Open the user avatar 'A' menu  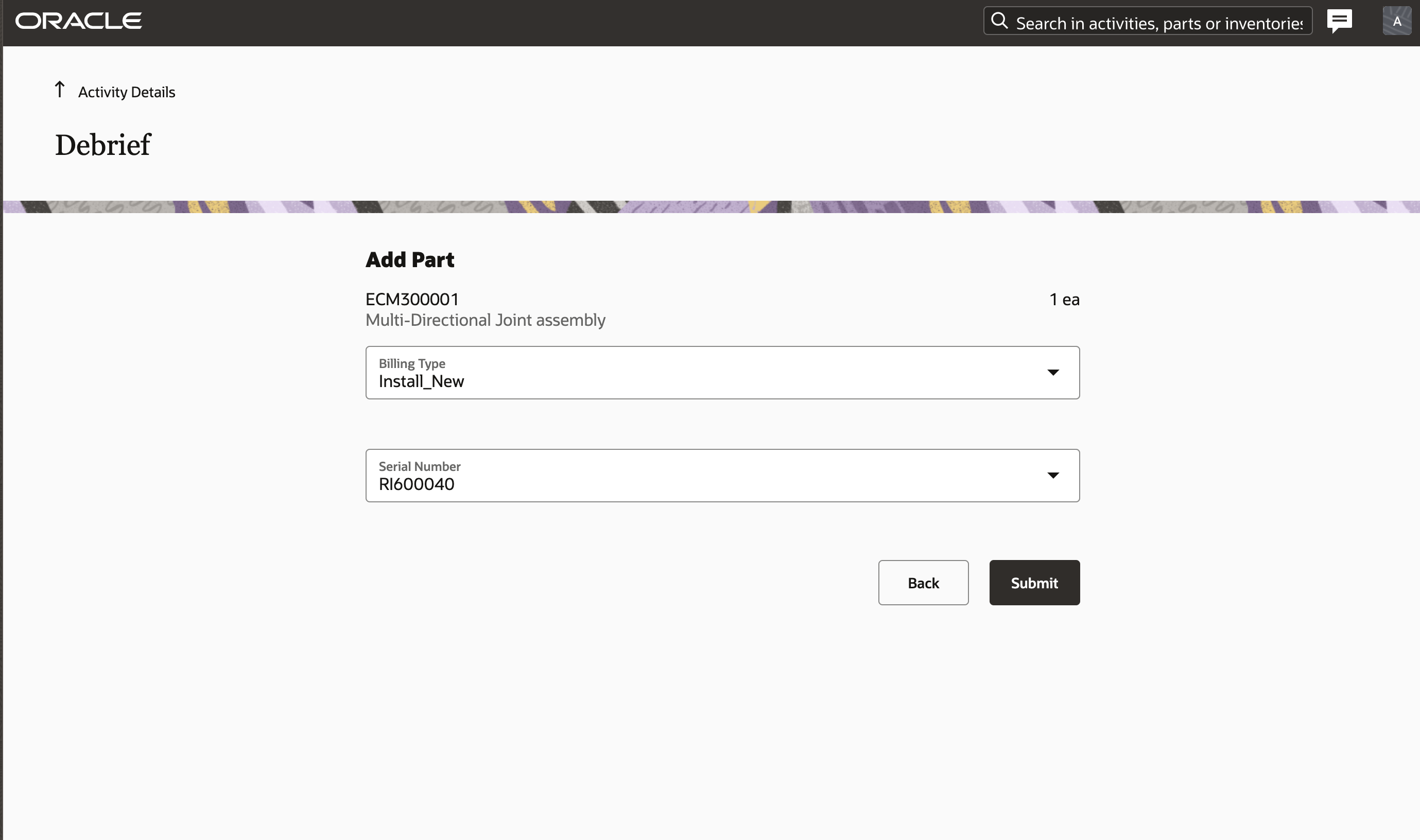click(x=1396, y=22)
